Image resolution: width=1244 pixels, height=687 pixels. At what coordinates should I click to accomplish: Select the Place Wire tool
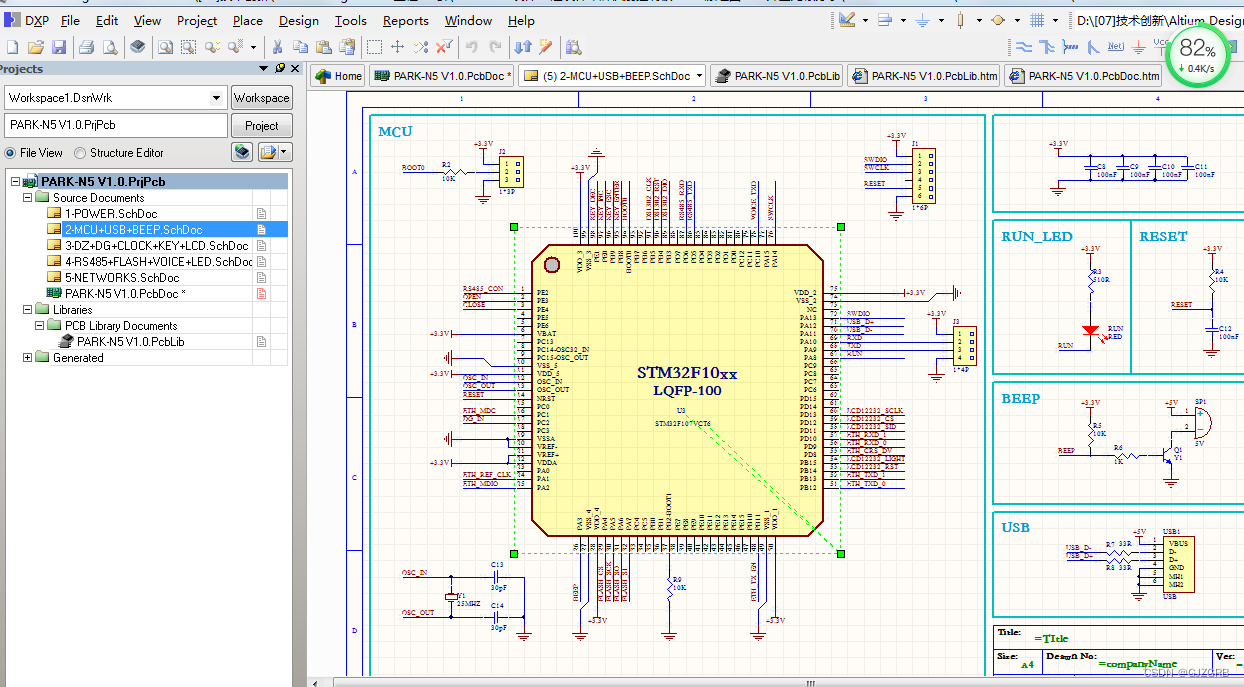click(x=1024, y=47)
